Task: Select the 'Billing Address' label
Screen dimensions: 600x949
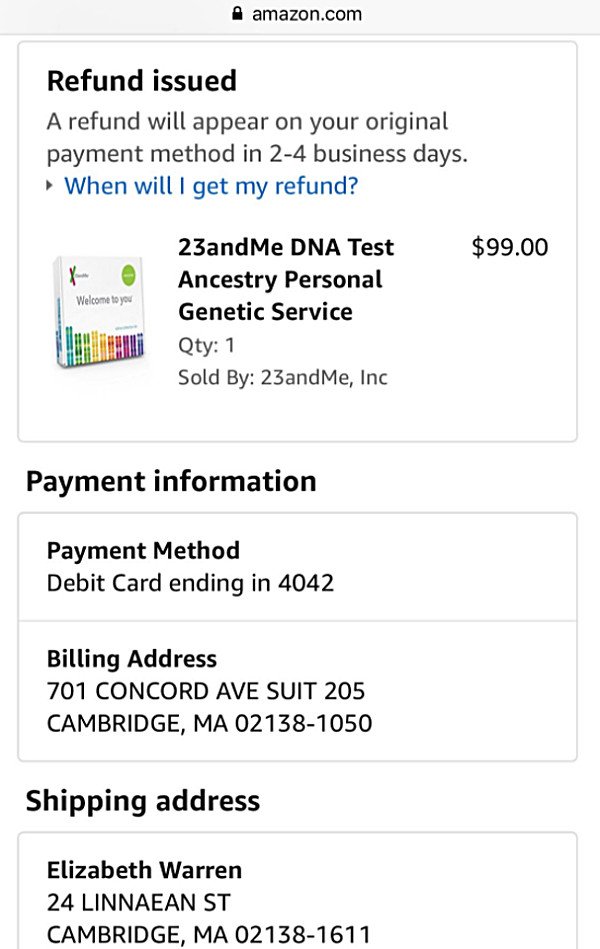Action: coord(132,658)
